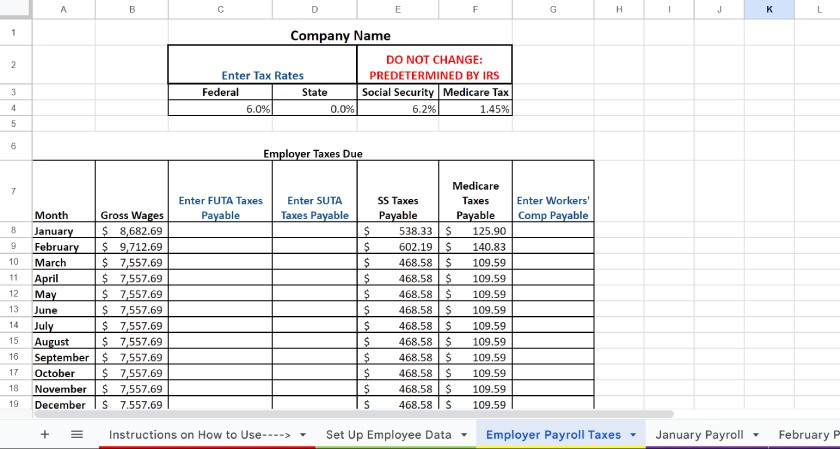Go to January Payroll sheet tab

click(699, 435)
